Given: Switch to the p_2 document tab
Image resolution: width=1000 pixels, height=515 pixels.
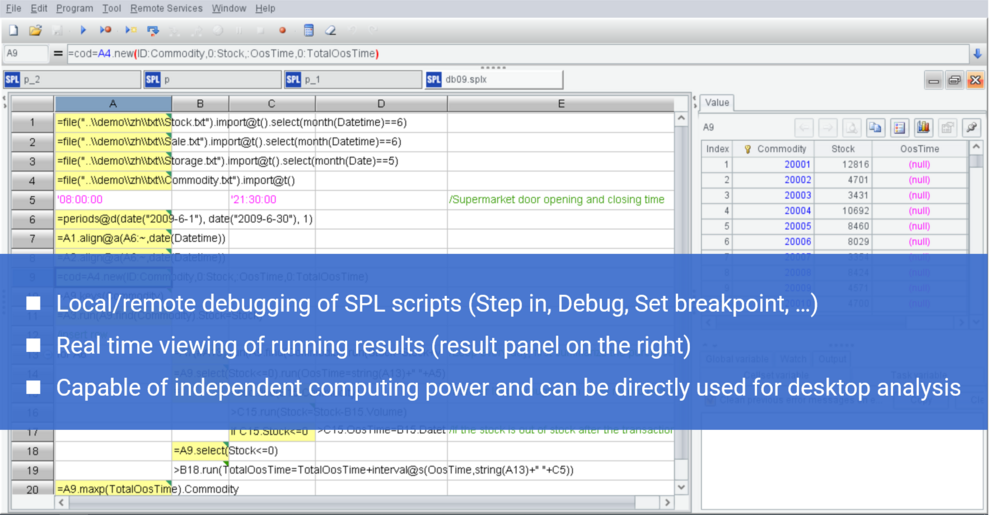Looking at the screenshot, I should [70, 80].
